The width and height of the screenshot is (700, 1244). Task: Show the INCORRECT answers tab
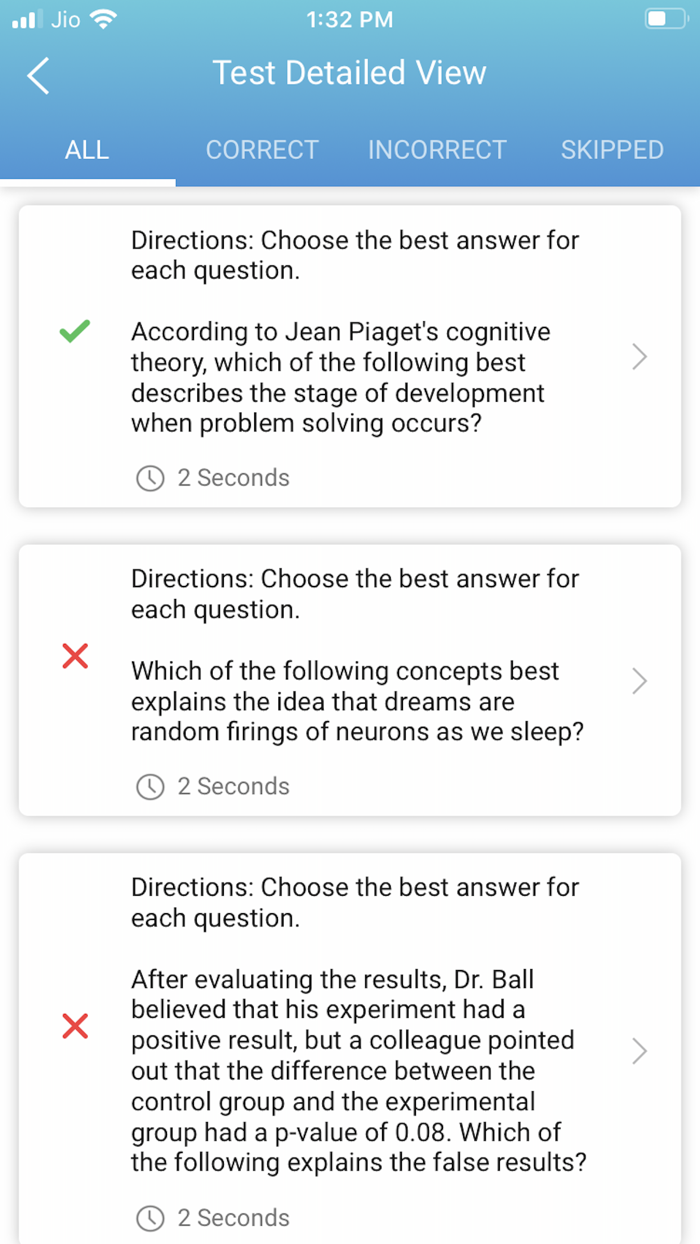[x=437, y=150]
